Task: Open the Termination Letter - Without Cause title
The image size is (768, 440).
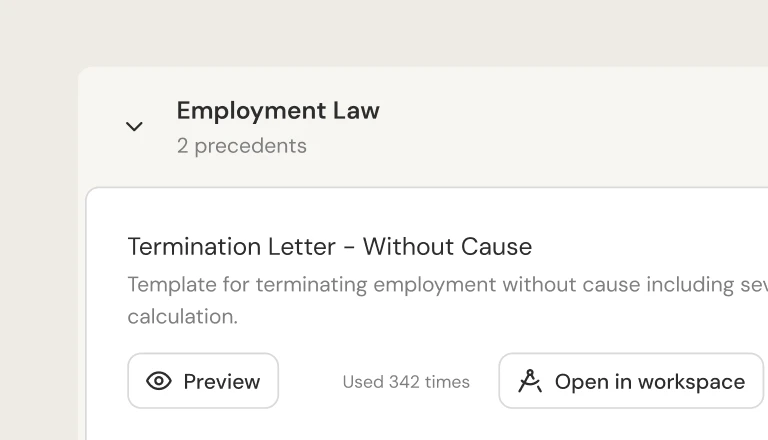Action: pos(329,246)
